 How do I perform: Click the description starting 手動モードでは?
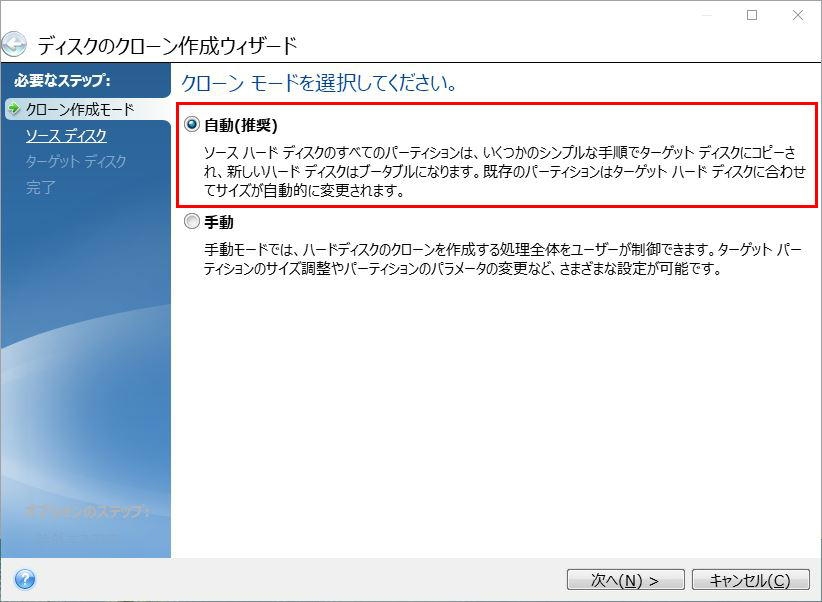click(502, 259)
